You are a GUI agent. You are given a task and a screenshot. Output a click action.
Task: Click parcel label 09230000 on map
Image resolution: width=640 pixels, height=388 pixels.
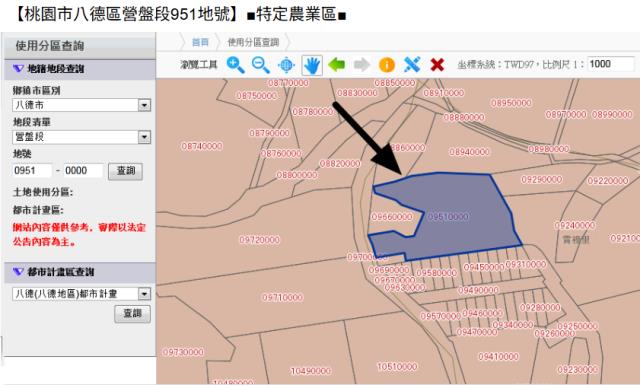[x=578, y=370]
